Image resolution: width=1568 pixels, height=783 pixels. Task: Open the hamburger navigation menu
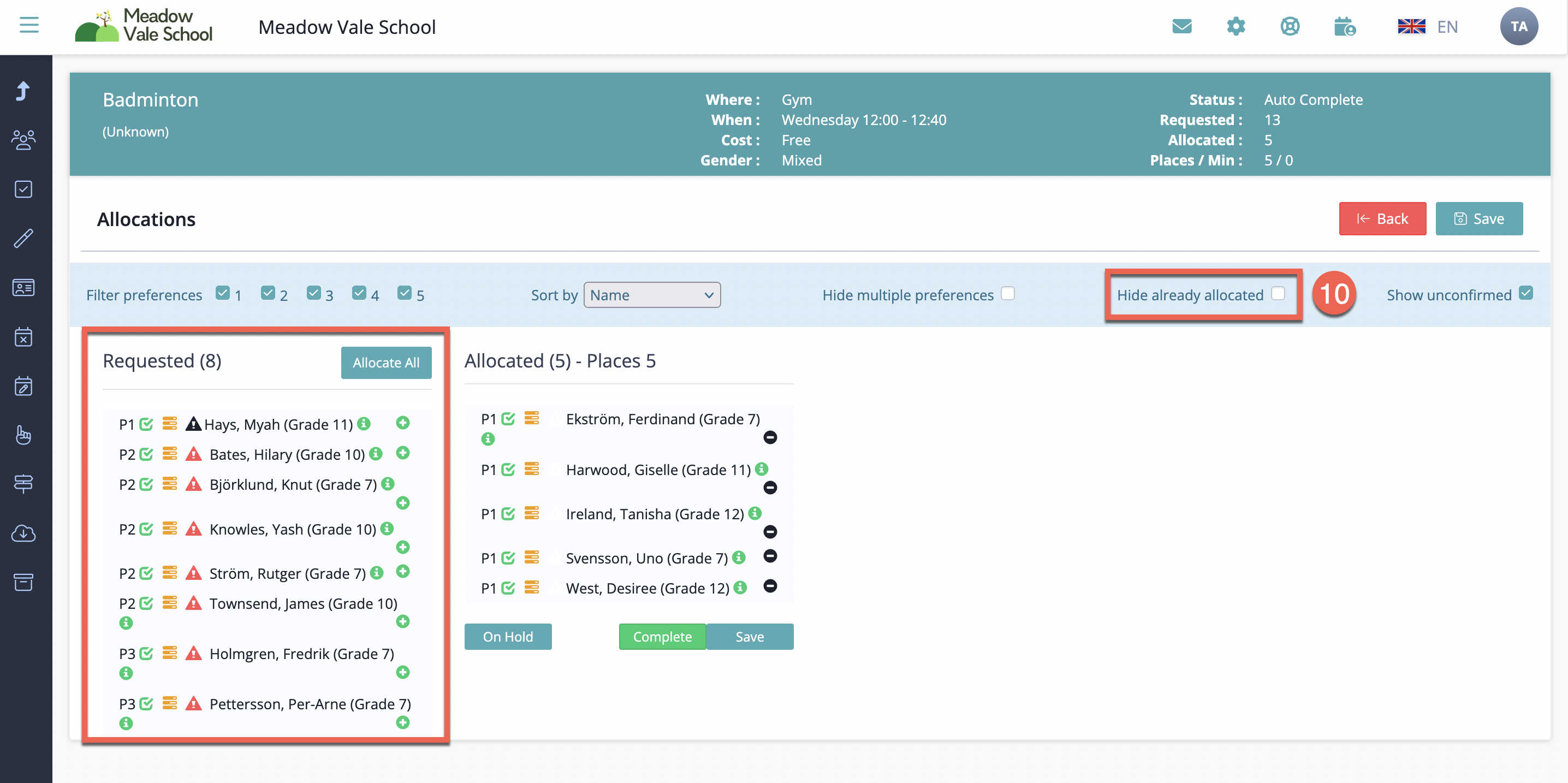tap(28, 26)
